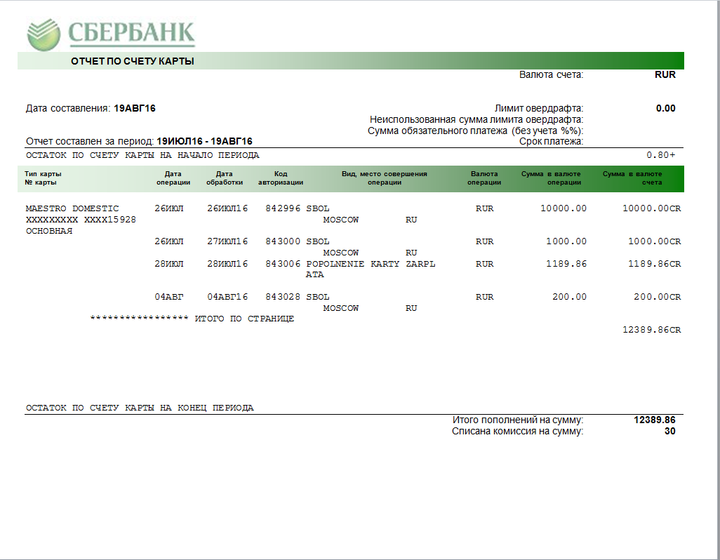Click the overdraft limit value 0.00
This screenshot has width=720, height=560.
665,108
